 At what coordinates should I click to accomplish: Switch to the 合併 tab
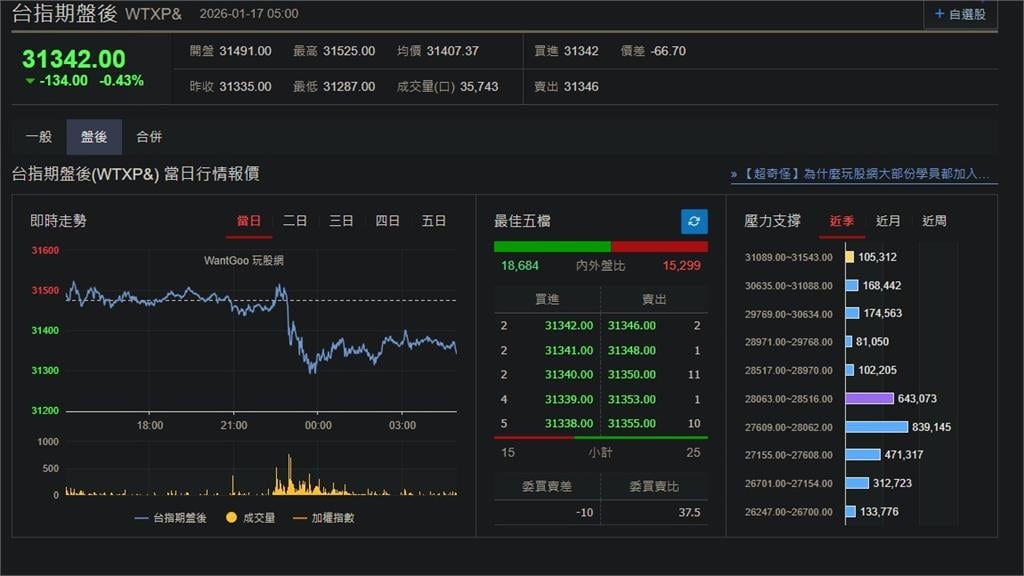coord(148,136)
